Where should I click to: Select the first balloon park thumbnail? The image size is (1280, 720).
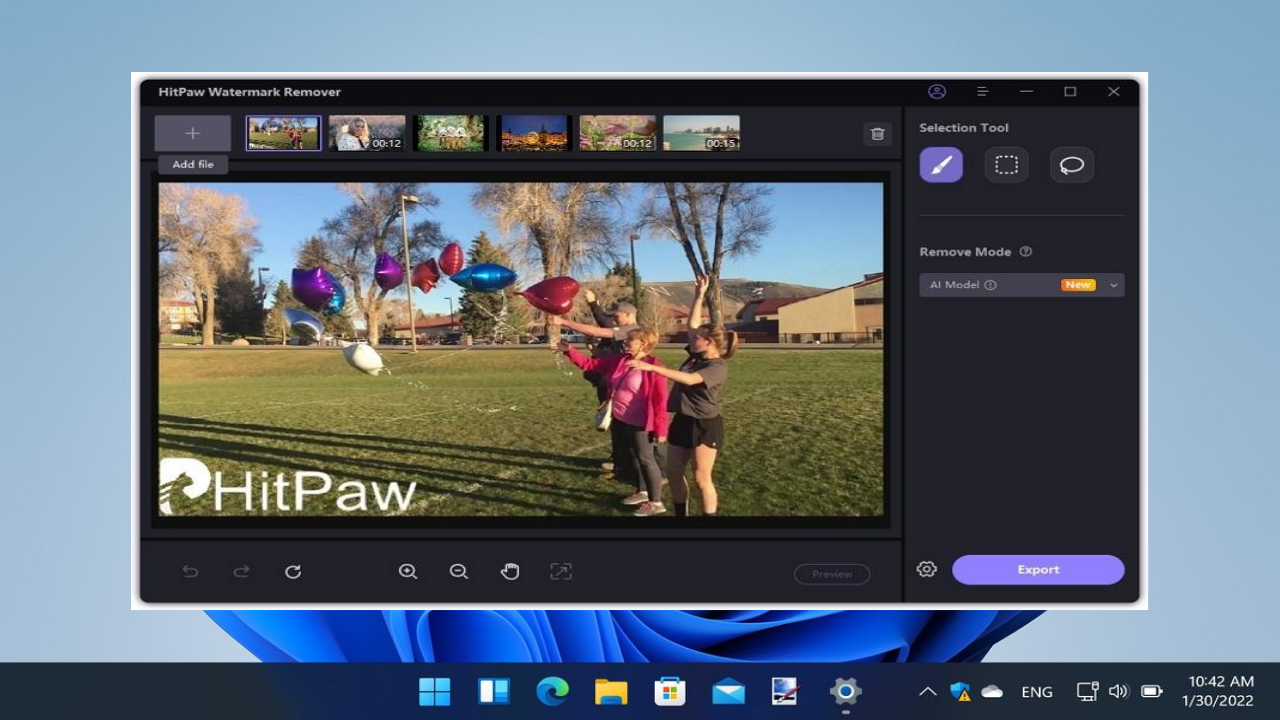click(x=284, y=133)
